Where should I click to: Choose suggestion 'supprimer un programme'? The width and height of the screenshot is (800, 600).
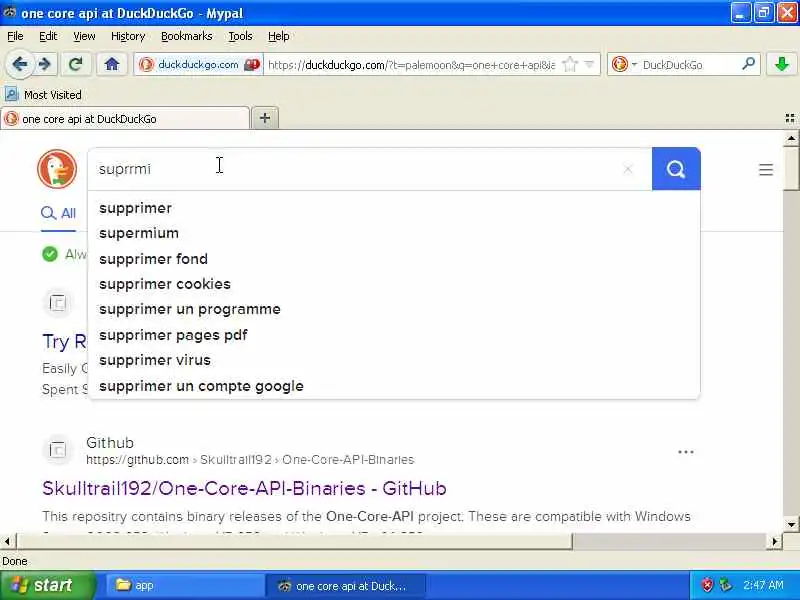(394, 309)
